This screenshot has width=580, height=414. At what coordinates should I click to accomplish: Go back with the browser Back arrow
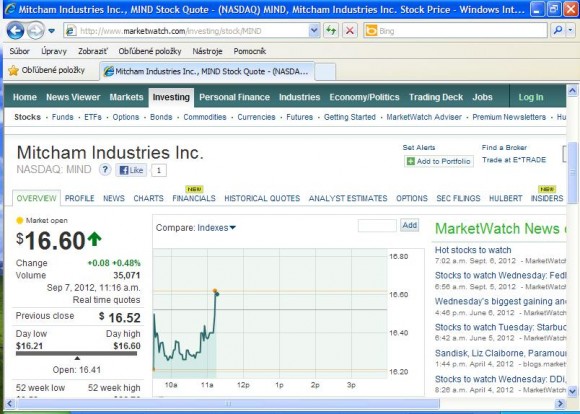point(15,31)
